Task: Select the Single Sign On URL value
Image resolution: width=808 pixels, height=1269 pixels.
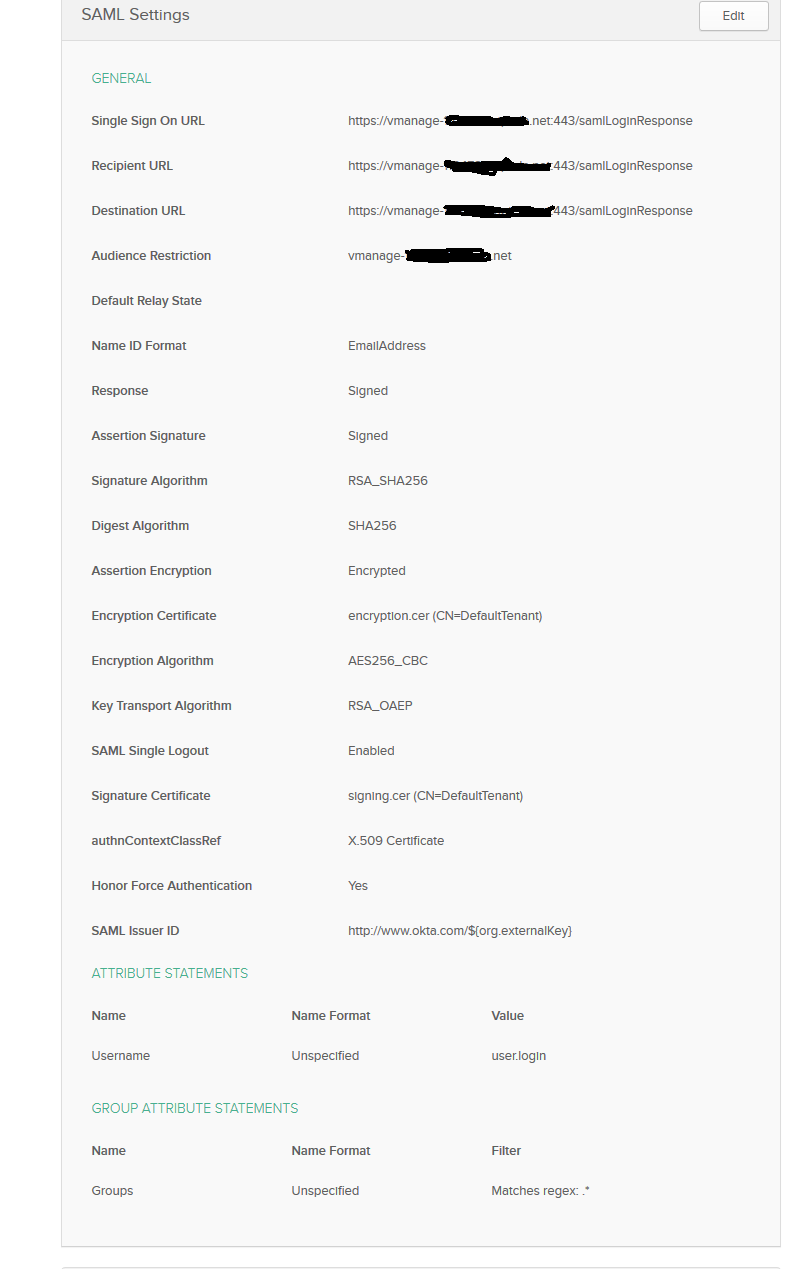Action: pyautogui.click(x=520, y=120)
